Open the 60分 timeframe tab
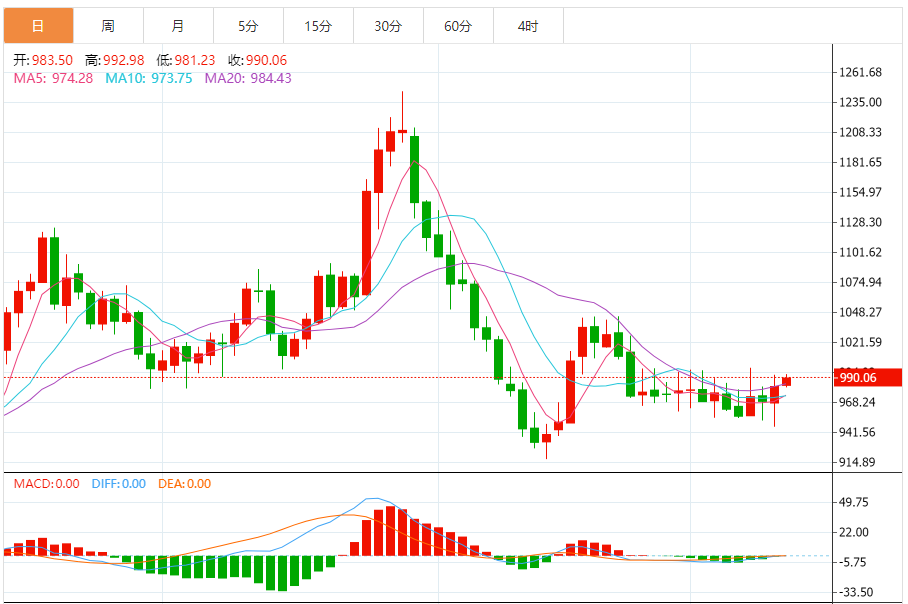The image size is (908, 604). coord(459,26)
